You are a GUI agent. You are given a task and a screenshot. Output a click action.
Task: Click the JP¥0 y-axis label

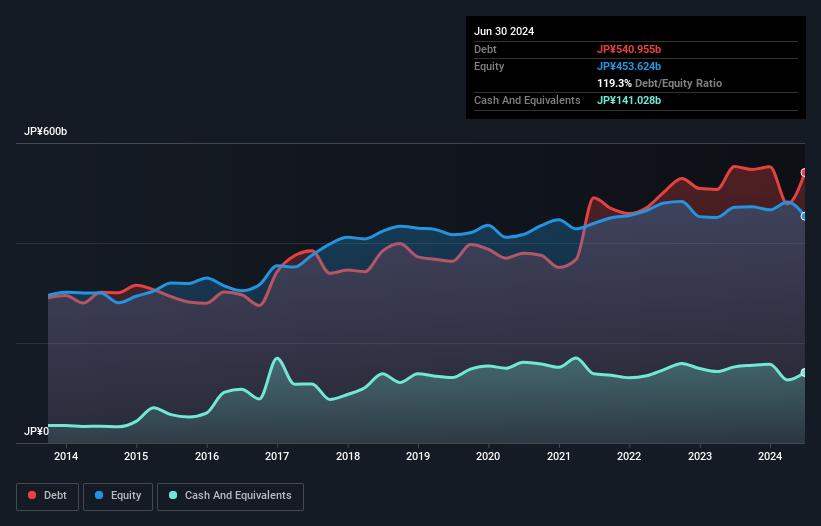tap(36, 431)
